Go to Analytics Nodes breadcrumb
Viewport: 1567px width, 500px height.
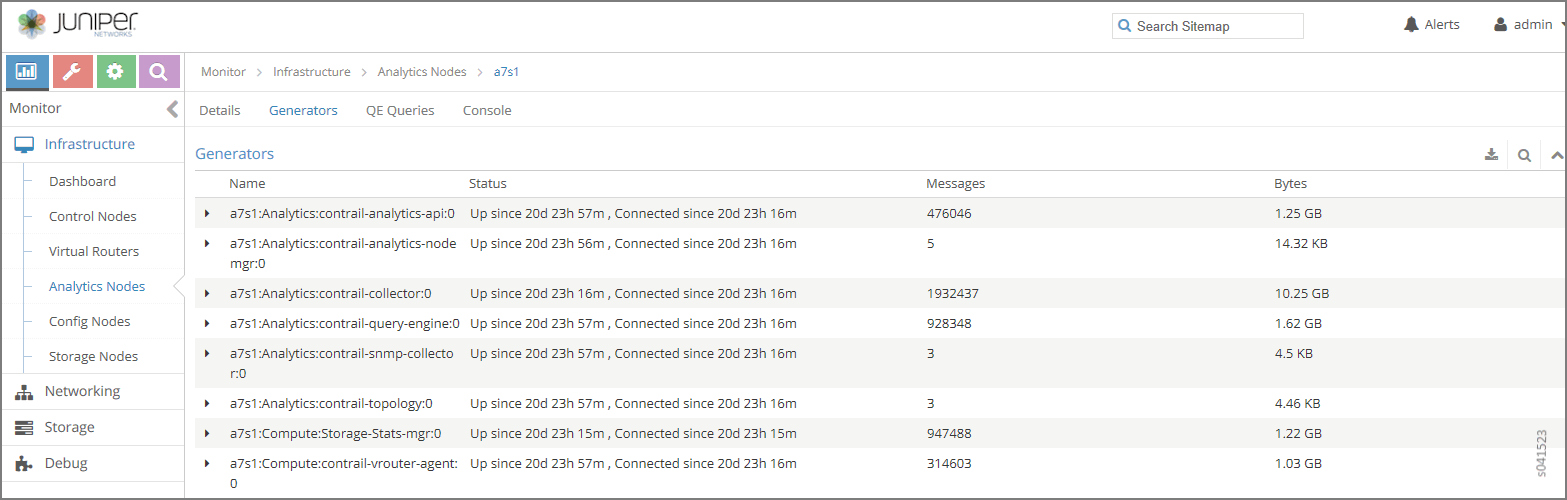coord(422,72)
